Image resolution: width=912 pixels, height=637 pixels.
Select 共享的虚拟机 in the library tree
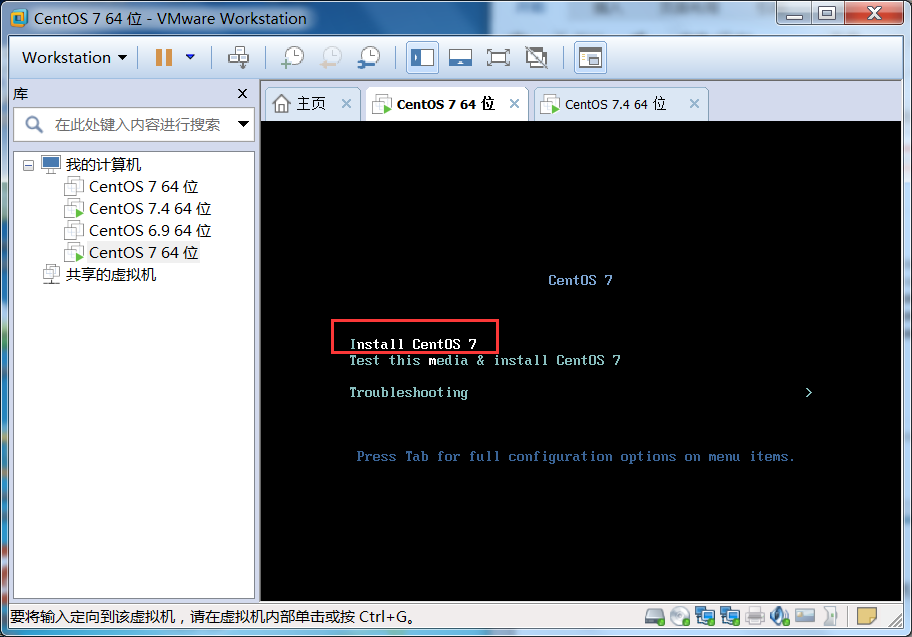tap(111, 275)
